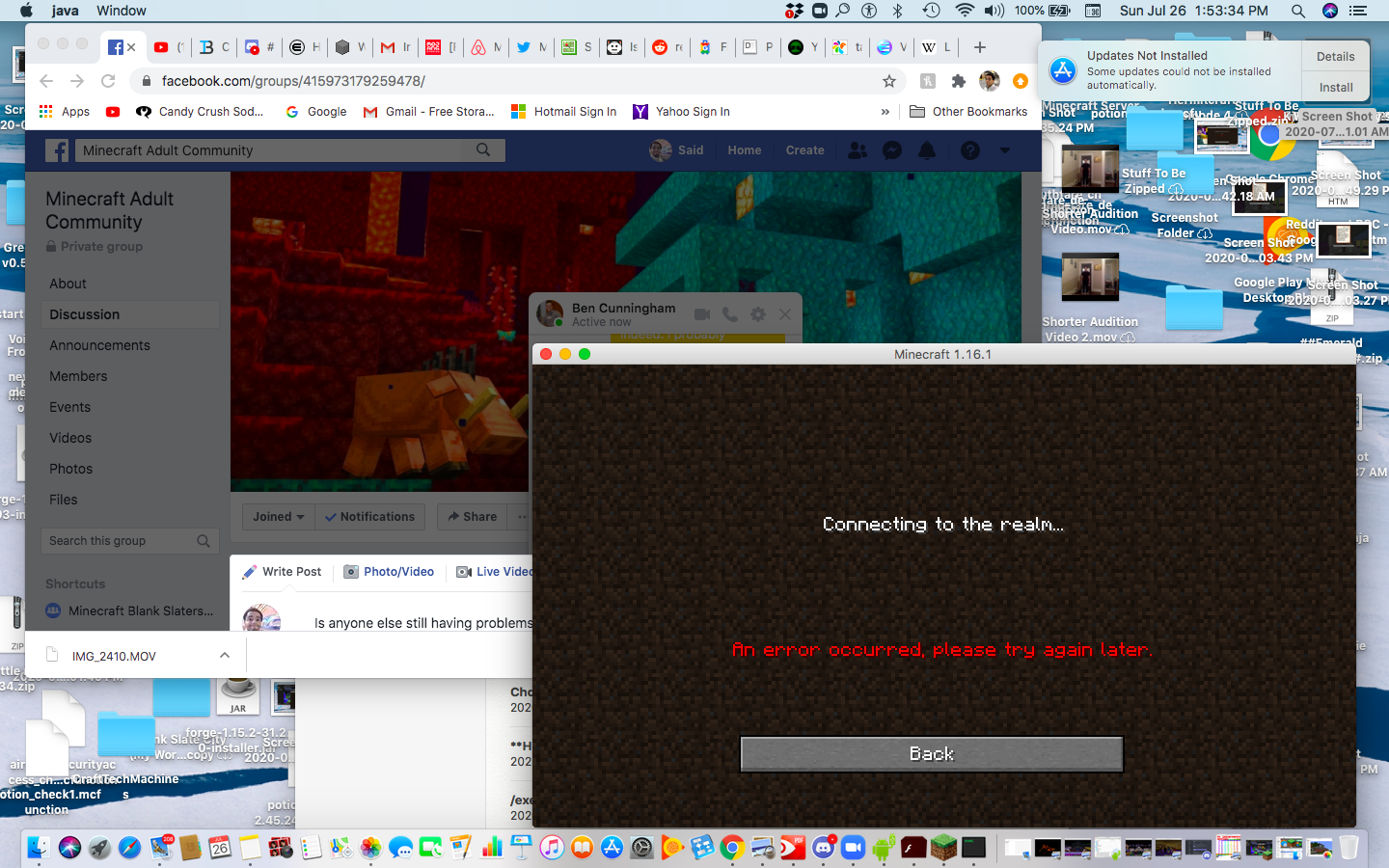The image size is (1389, 868).
Task: Open Messages app in the Dock
Action: (400, 848)
